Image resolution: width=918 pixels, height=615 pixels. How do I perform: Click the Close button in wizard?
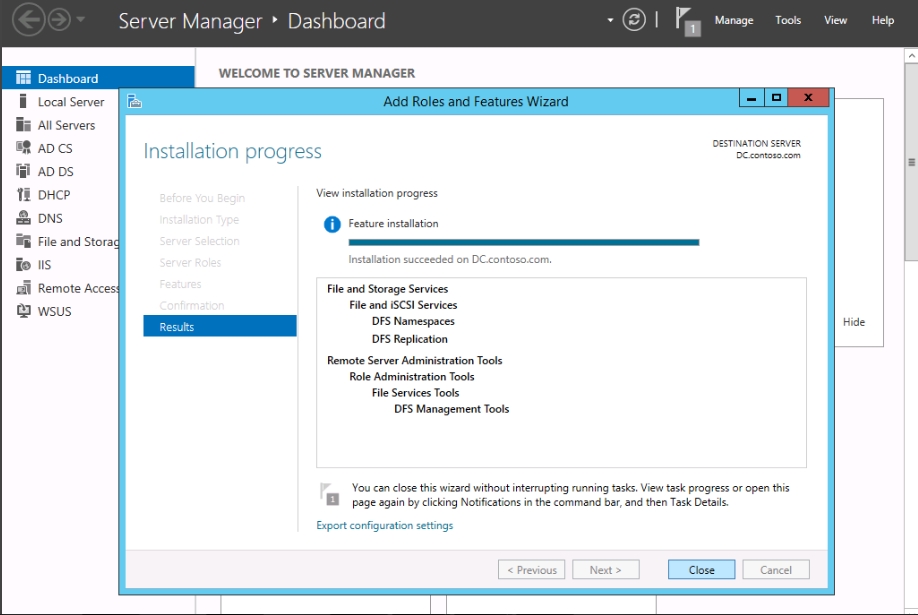pyautogui.click(x=701, y=570)
